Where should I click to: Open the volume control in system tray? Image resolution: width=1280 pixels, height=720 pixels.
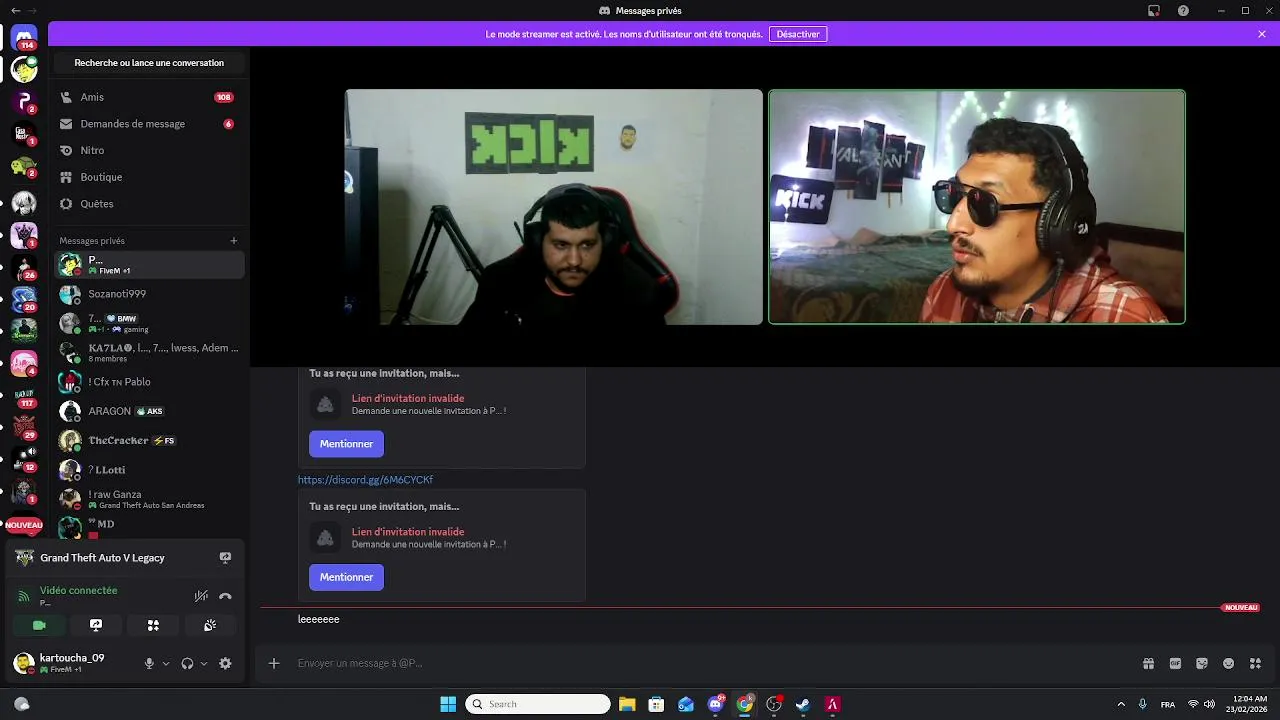click(1210, 704)
